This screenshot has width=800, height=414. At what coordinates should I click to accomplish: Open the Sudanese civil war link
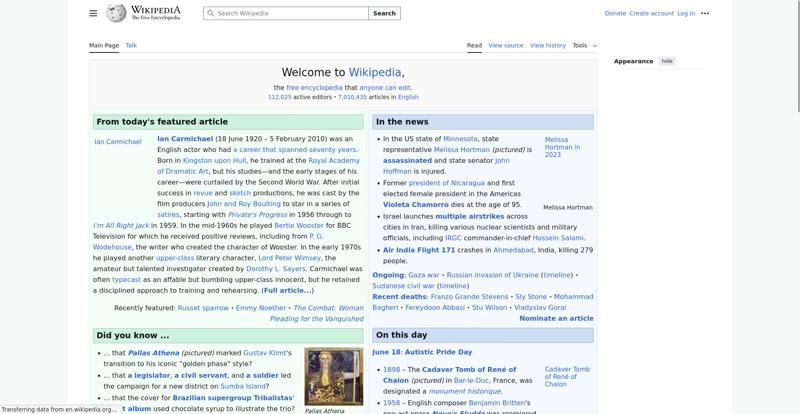click(404, 286)
